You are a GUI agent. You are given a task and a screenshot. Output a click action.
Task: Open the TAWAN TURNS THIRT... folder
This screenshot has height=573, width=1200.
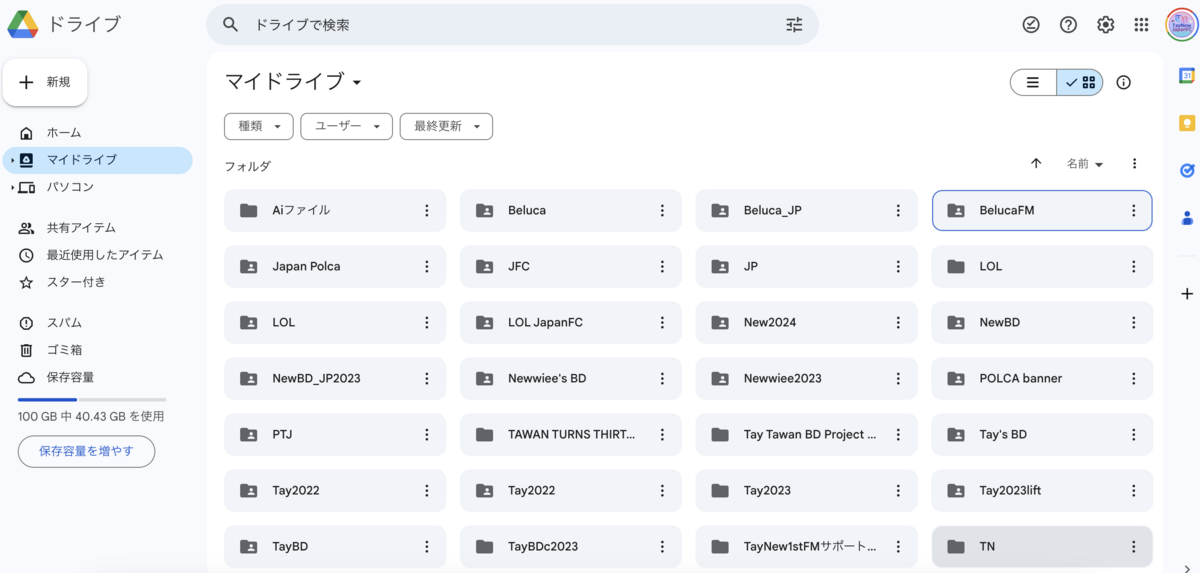point(571,434)
